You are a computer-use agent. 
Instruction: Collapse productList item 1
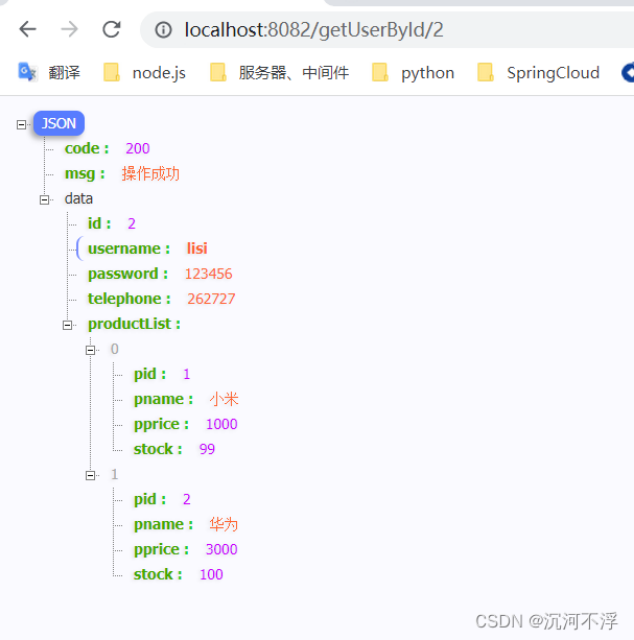[91, 475]
